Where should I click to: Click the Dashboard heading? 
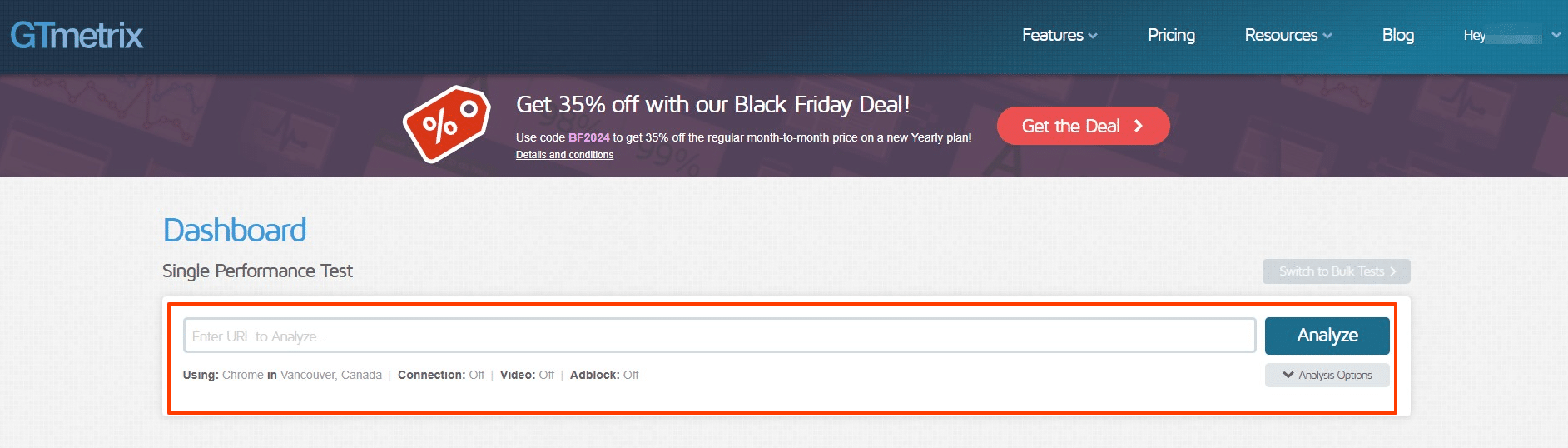(235, 231)
